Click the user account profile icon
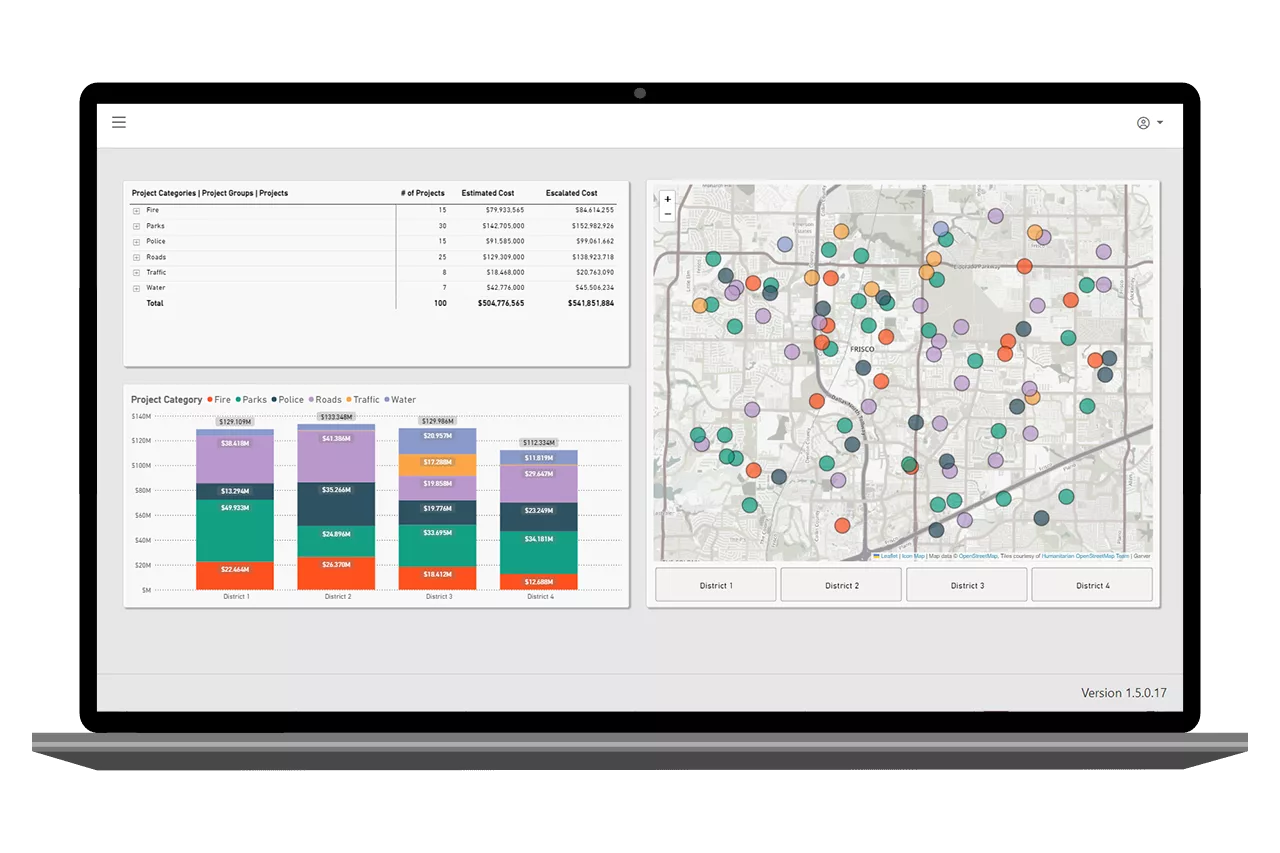Screen dimensions: 1280x853 (1143, 123)
